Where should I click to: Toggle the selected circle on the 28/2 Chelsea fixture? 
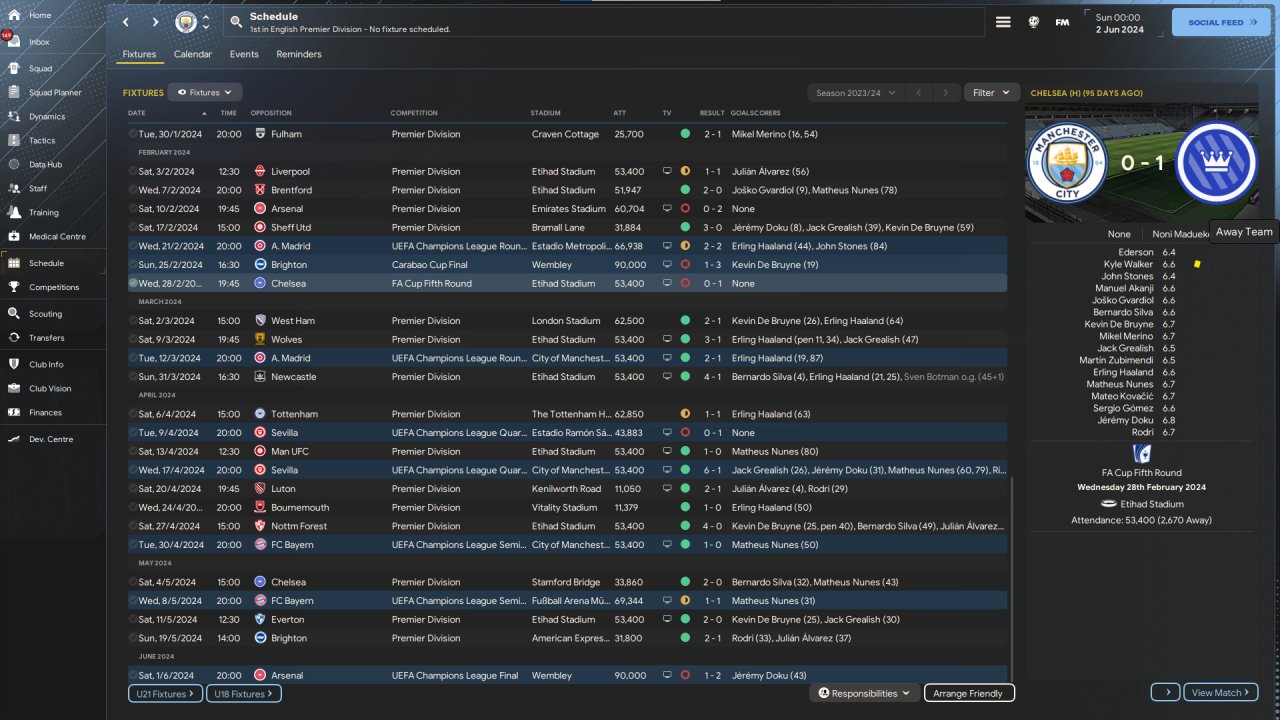point(133,283)
